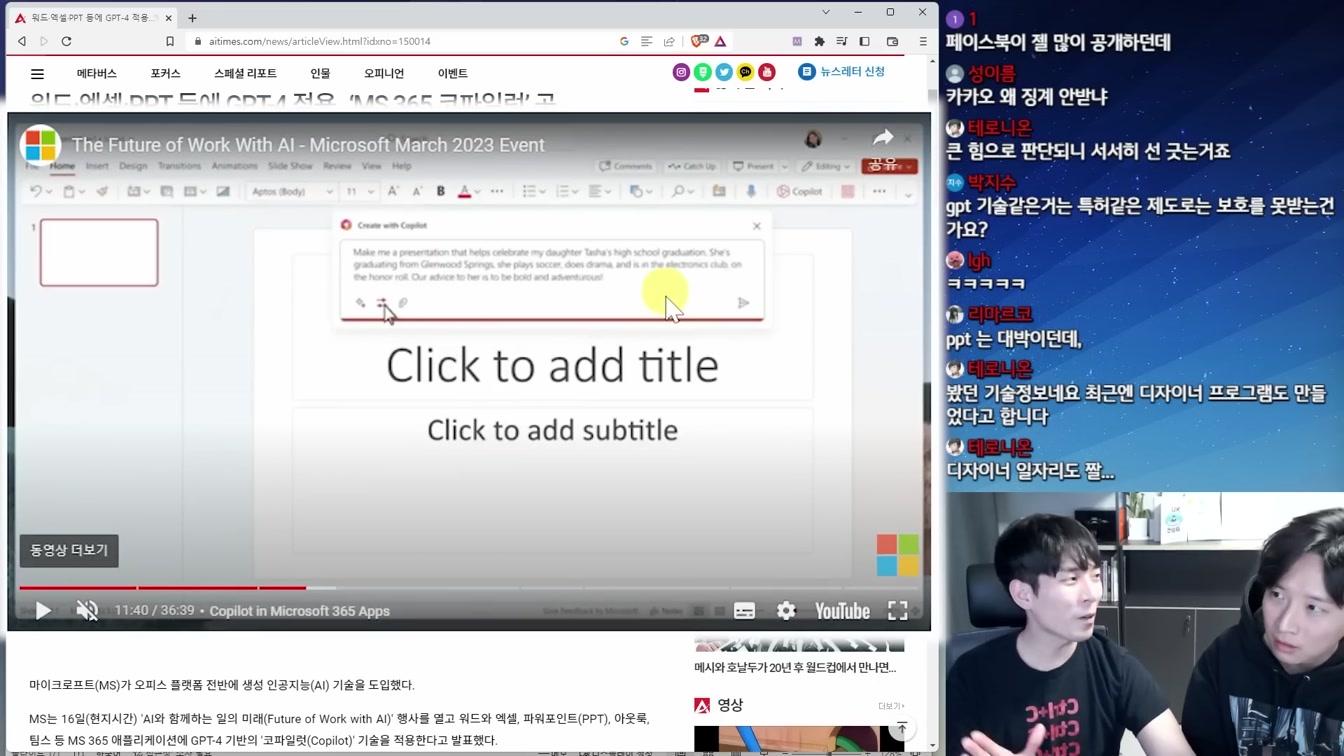The image size is (1344, 756).
Task: Toggle subtitles with the captions icon
Action: 744,611
